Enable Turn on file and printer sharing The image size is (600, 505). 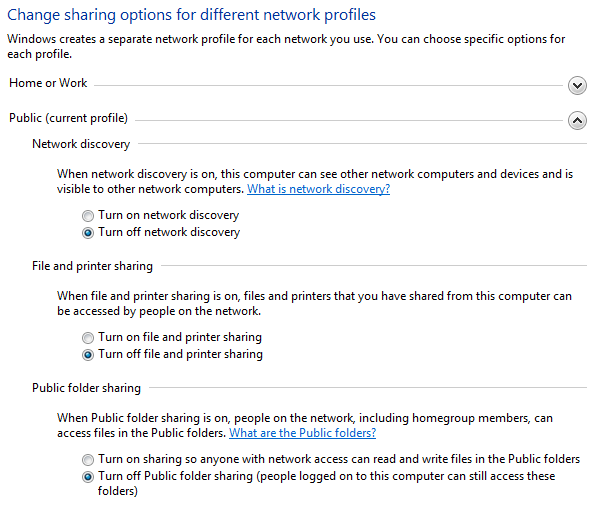coord(89,337)
